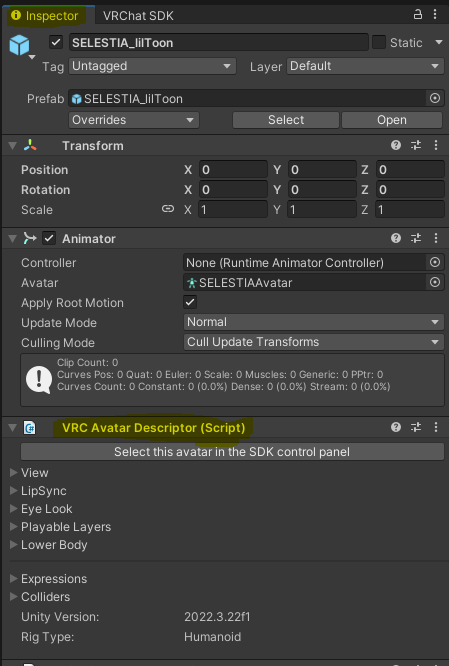
Task: Toggle the Scale constrain proportions link icon
Action: [168, 209]
